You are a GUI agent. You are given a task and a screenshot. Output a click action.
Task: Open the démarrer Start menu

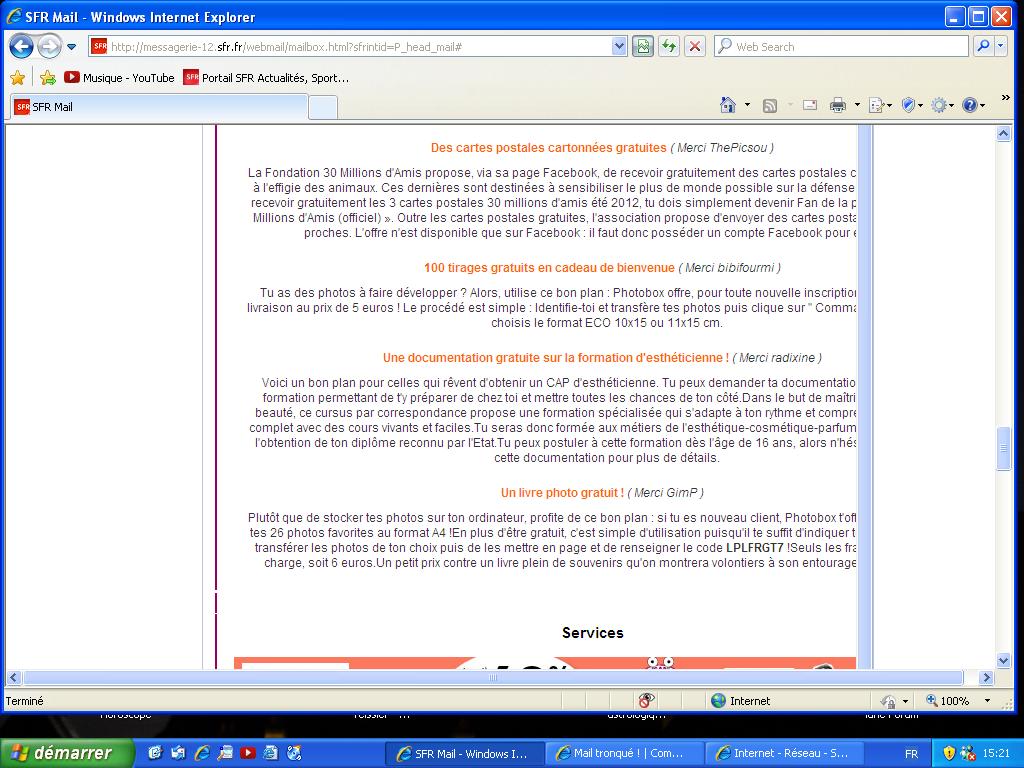66,753
